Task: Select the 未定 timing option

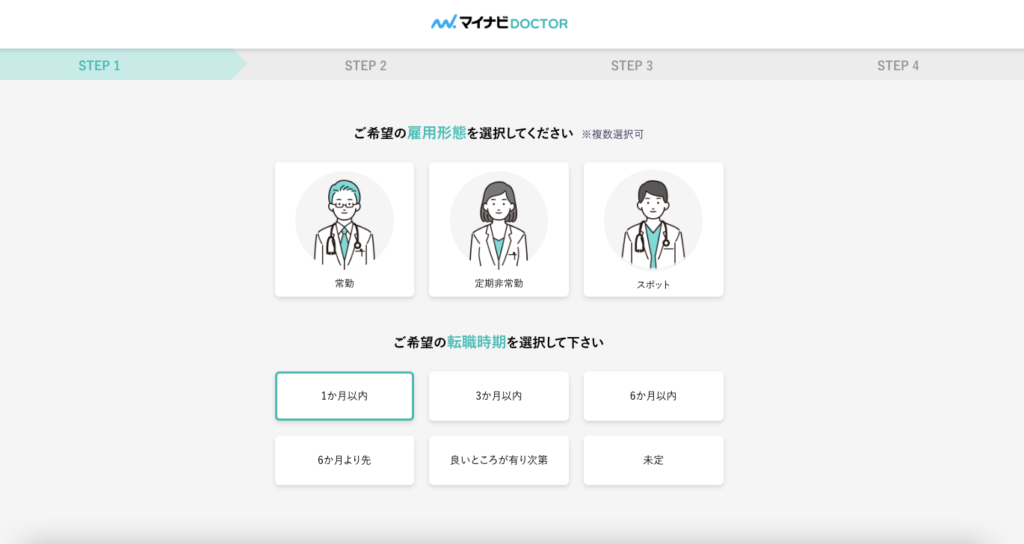Action: pos(653,460)
